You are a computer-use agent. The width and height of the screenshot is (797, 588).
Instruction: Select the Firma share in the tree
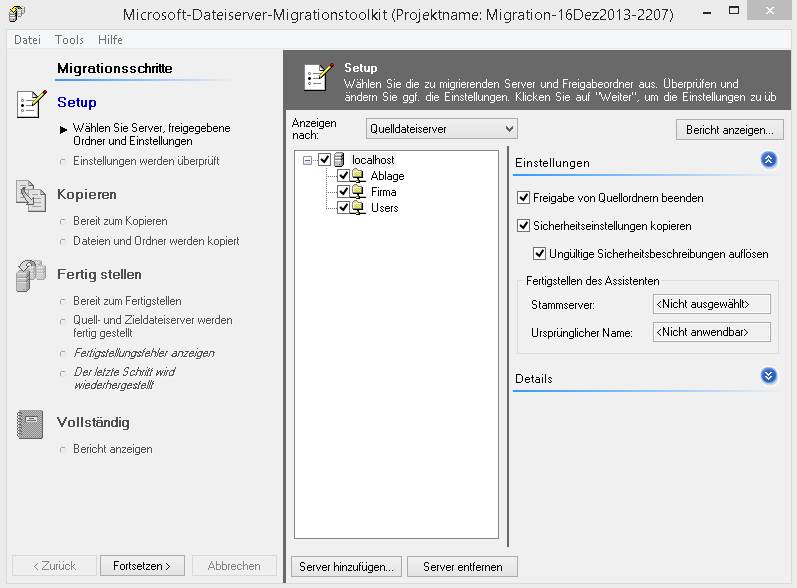[x=384, y=192]
